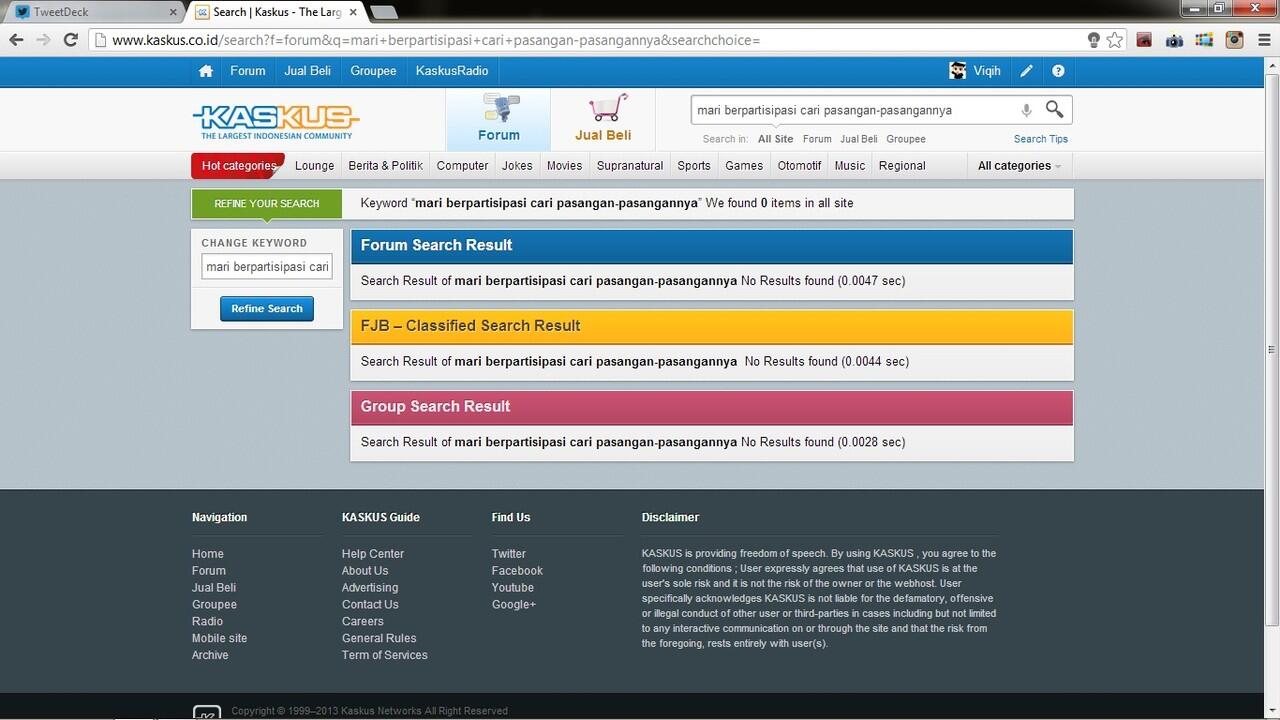The image size is (1280, 720).
Task: Expand the All categories dropdown
Action: tap(1019, 166)
